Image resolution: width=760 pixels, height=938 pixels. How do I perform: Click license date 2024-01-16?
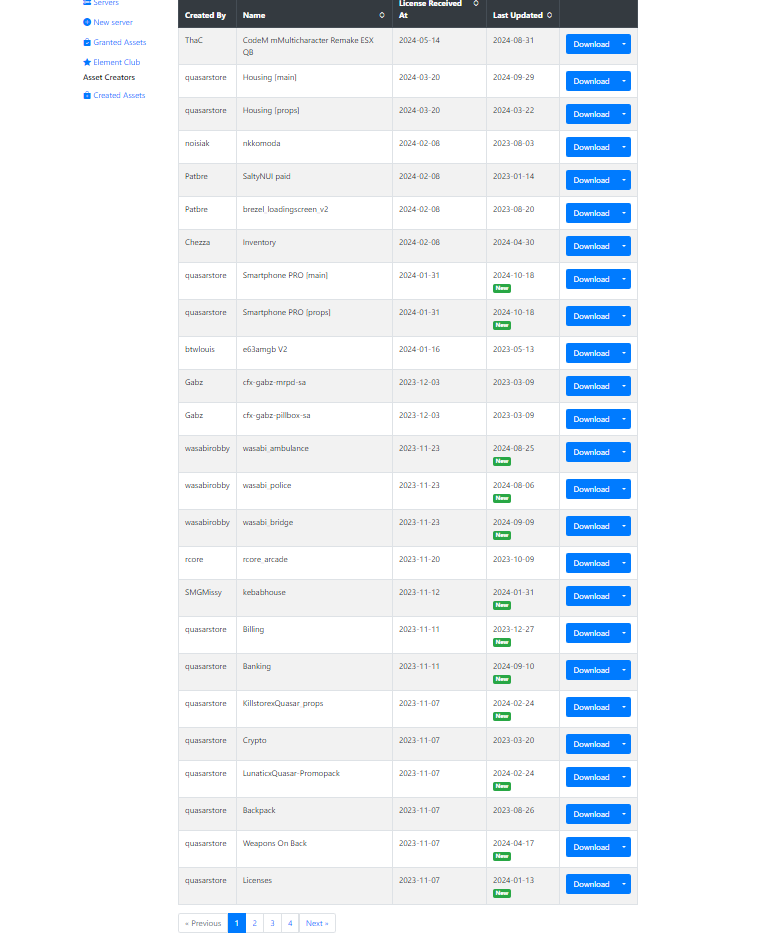click(419, 349)
